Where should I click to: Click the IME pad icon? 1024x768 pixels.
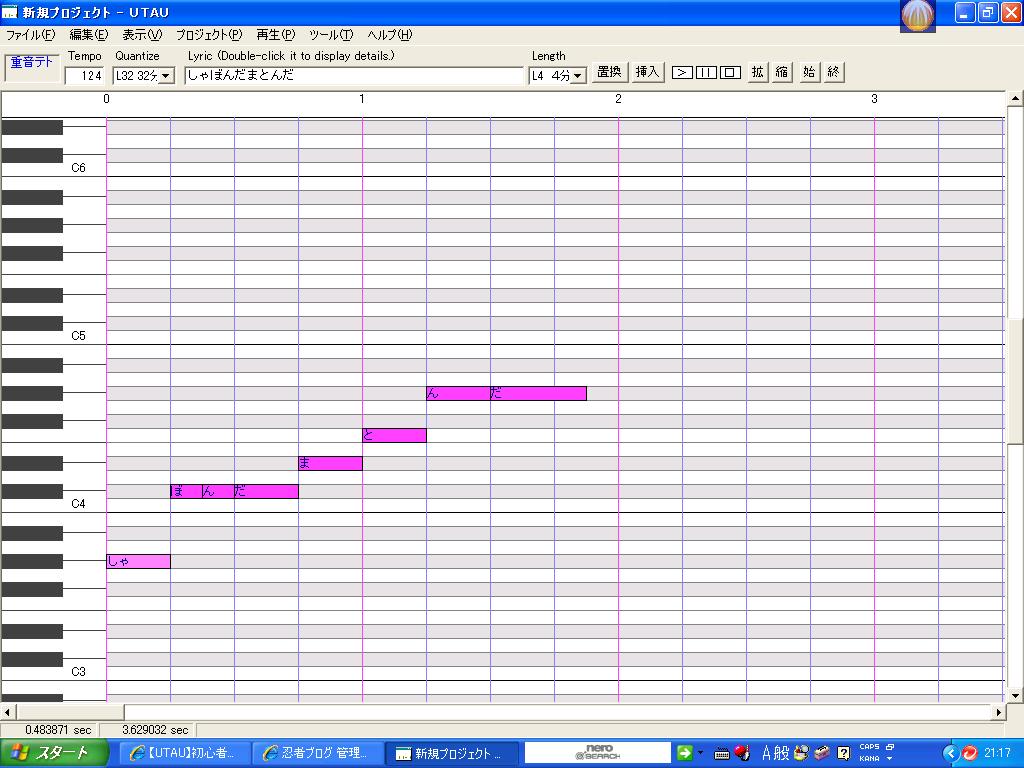coord(801,754)
